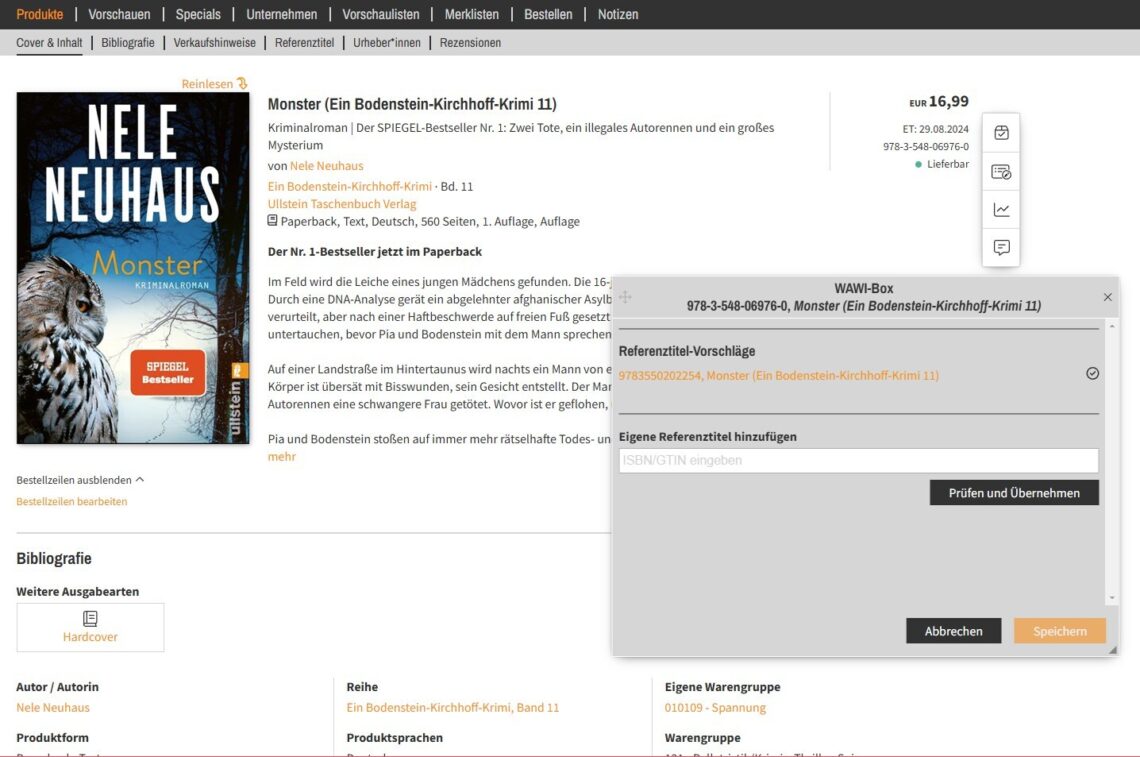The width and height of the screenshot is (1140, 757).
Task: Expand the description with the 'mehr' link
Action: pos(282,457)
